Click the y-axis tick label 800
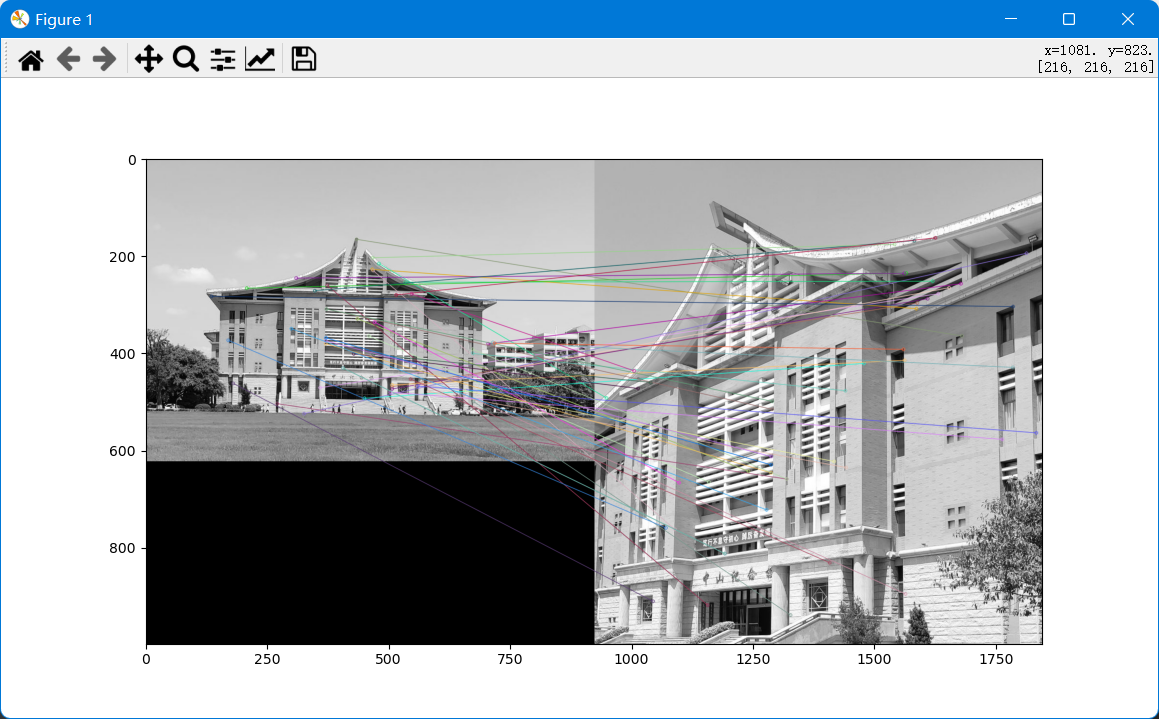 point(123,548)
